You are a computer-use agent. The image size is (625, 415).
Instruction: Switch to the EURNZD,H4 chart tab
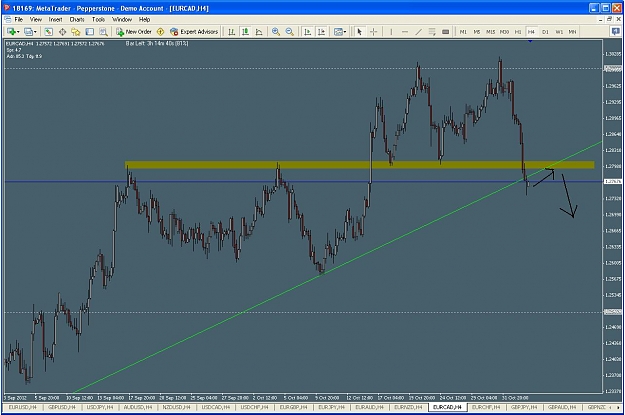click(408, 407)
